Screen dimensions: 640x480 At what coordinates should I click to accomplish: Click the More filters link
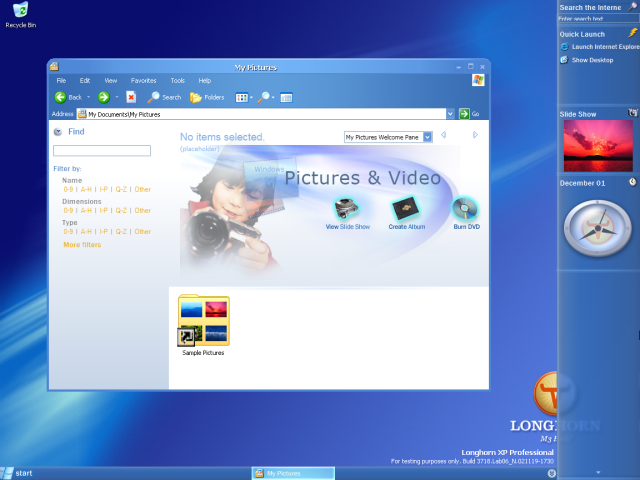tap(82, 245)
